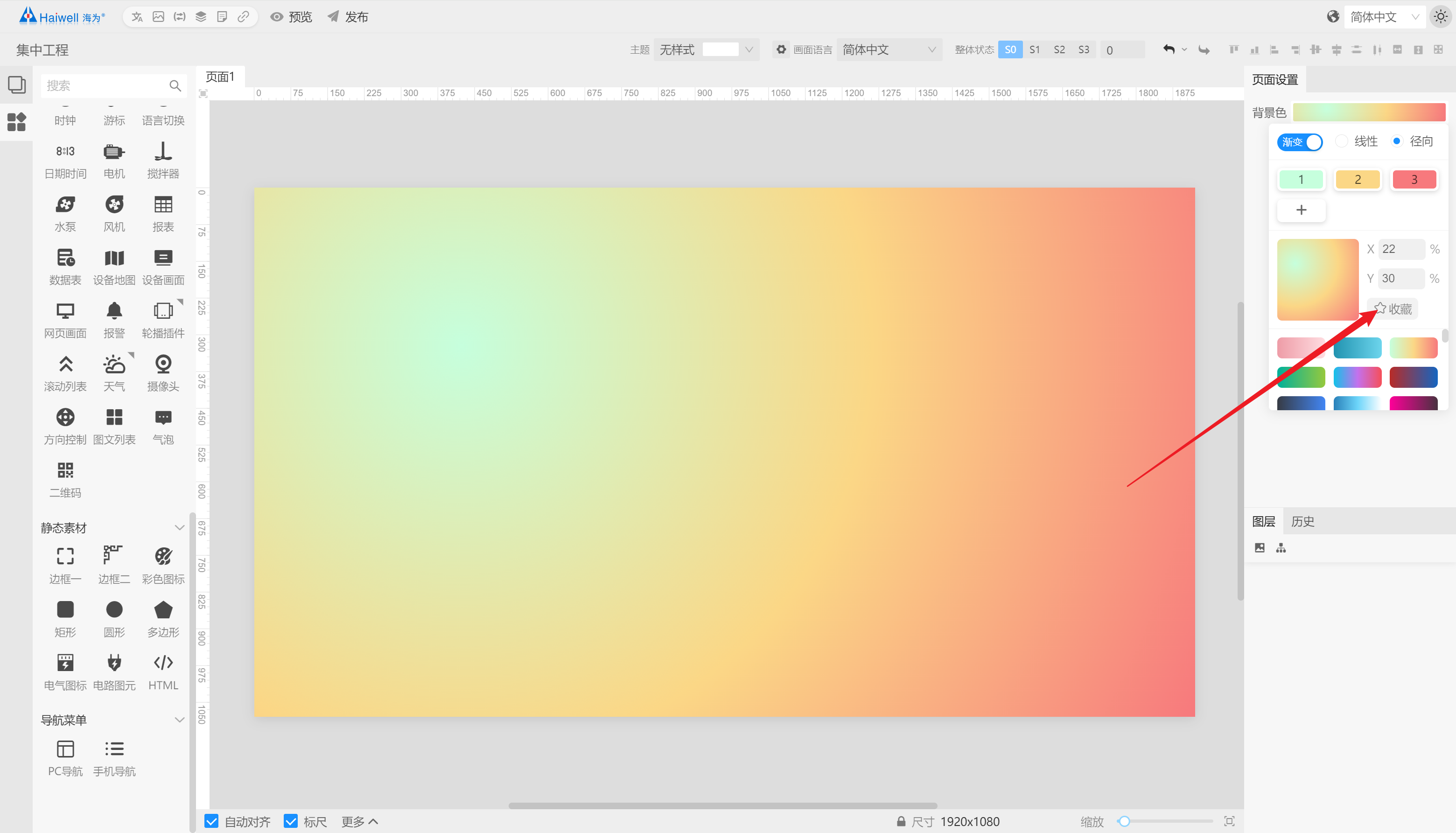Click the 缩放 zoom slider handle

pos(1124,821)
